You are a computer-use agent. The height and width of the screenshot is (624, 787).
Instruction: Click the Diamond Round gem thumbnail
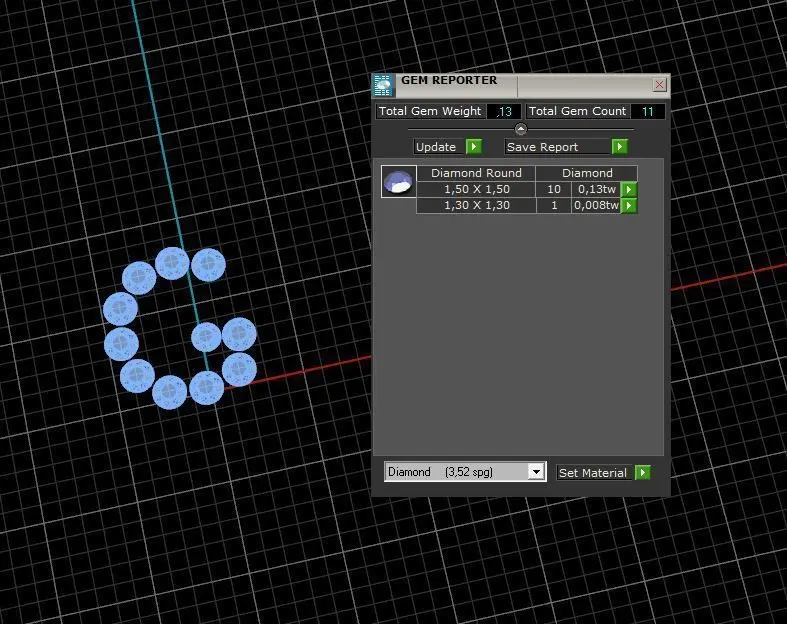click(399, 181)
